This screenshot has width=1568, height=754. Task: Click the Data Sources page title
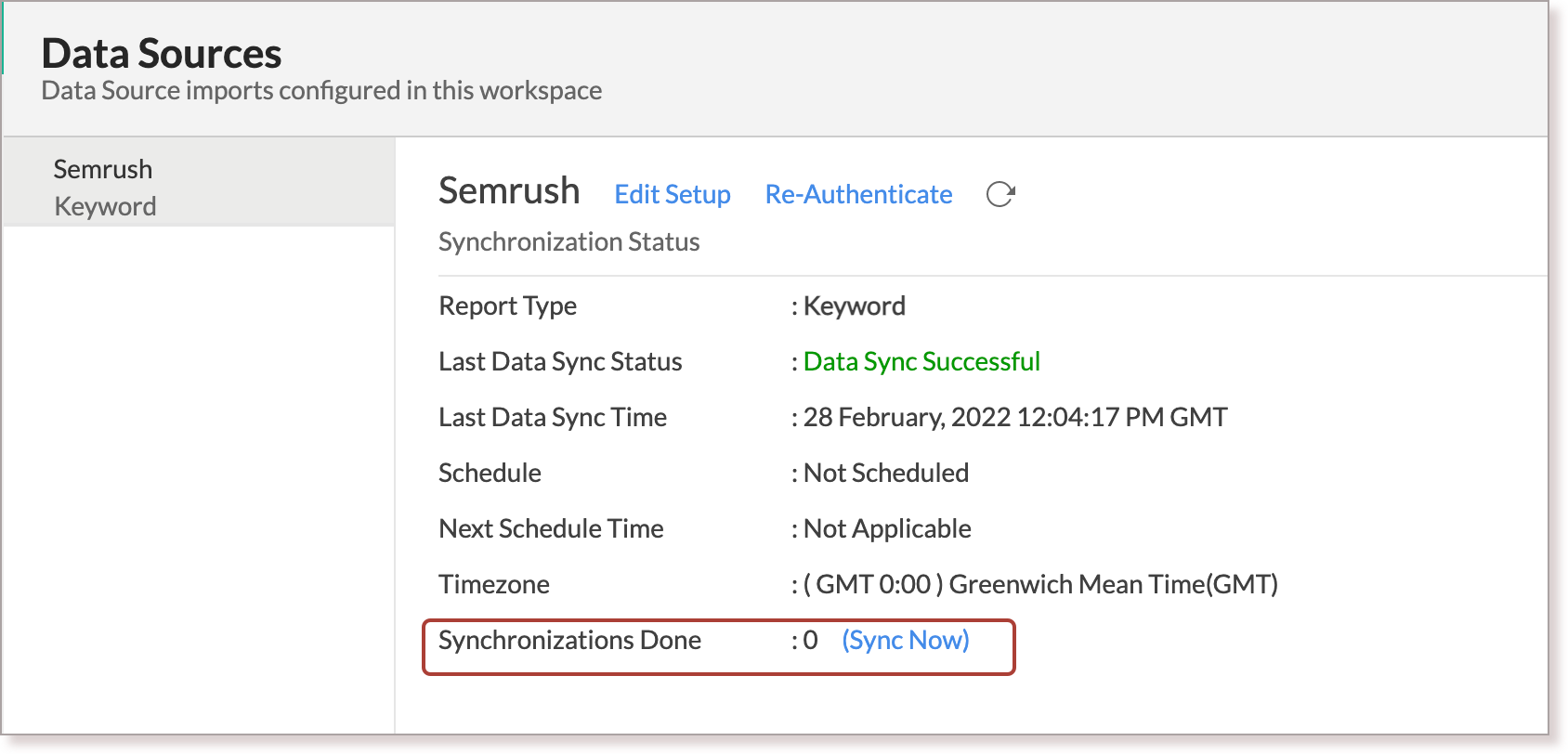(x=162, y=53)
